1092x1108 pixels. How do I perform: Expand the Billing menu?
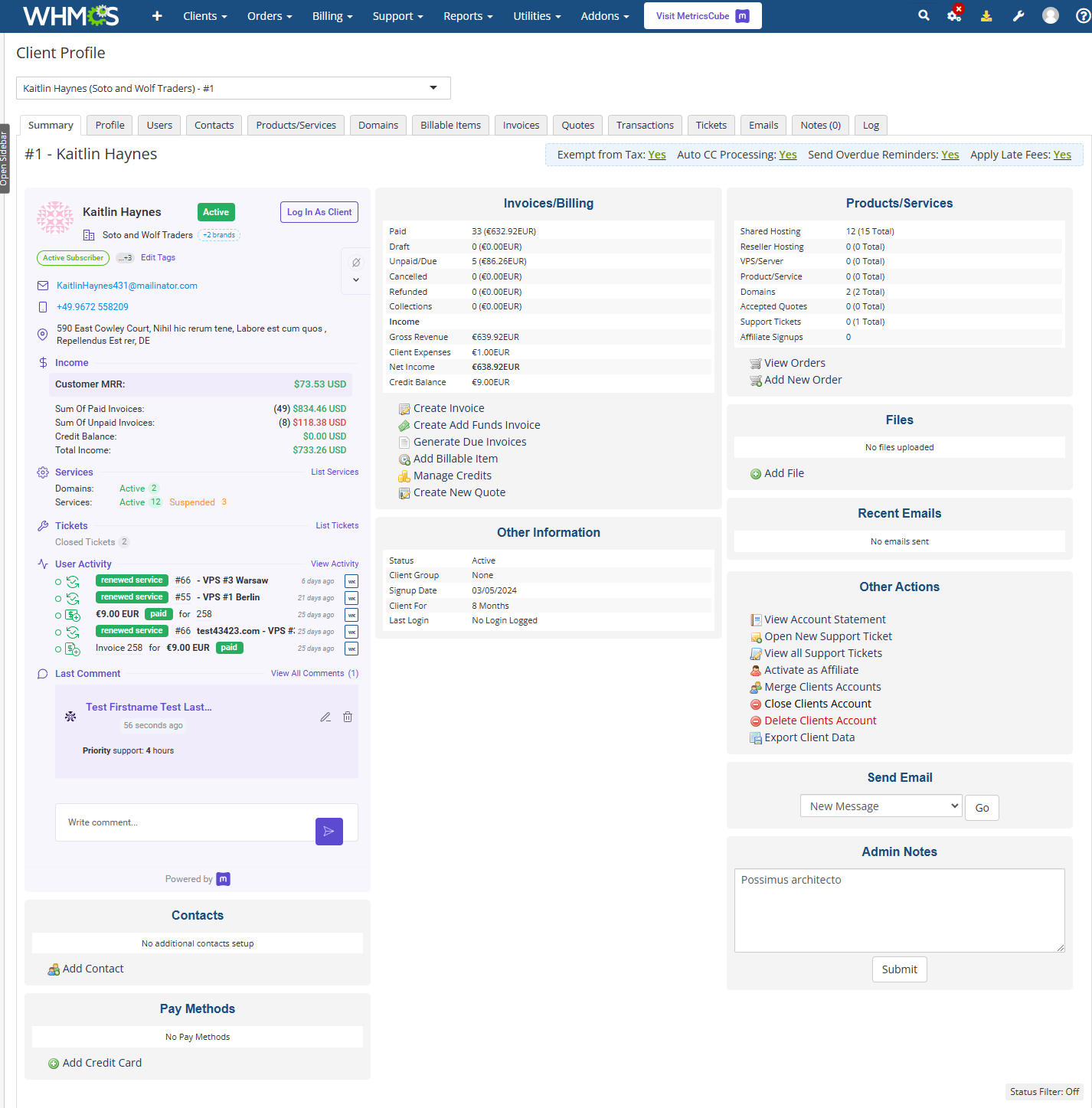pyautogui.click(x=332, y=16)
